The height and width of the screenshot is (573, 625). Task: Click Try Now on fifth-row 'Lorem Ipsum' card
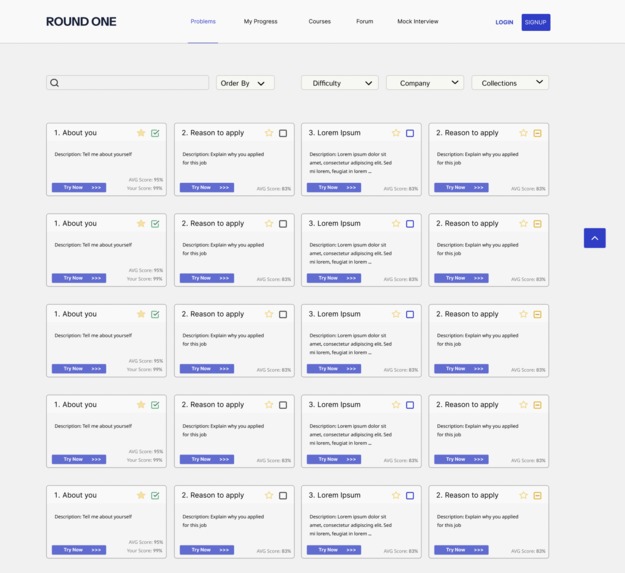coord(334,550)
